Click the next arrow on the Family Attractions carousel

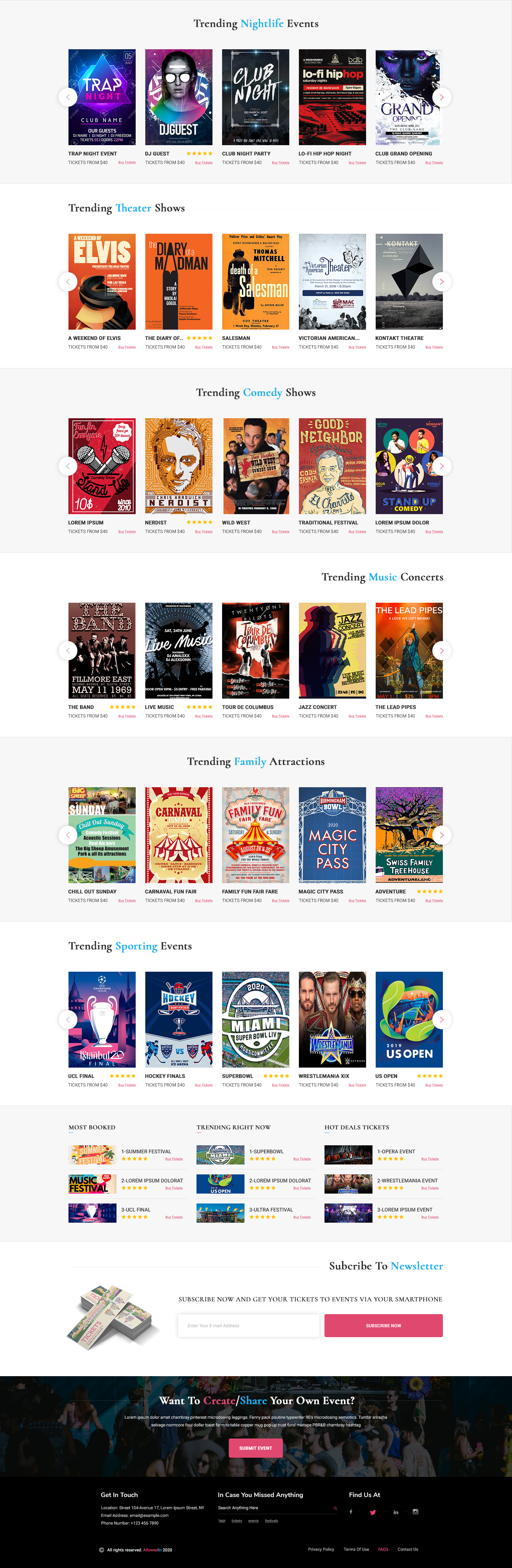(442, 835)
